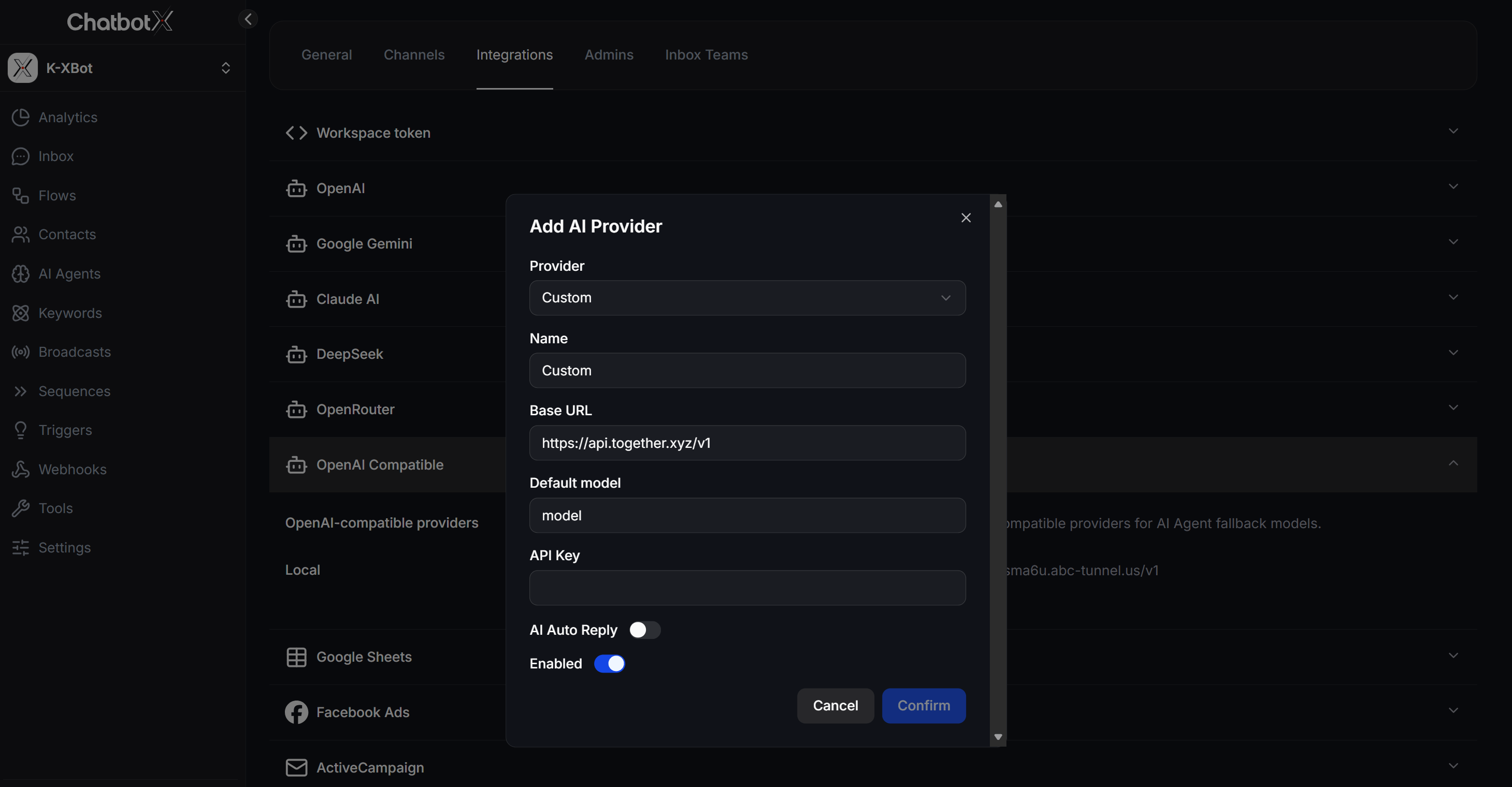Disable the Enabled switch
The width and height of the screenshot is (1512, 787).
pos(609,663)
